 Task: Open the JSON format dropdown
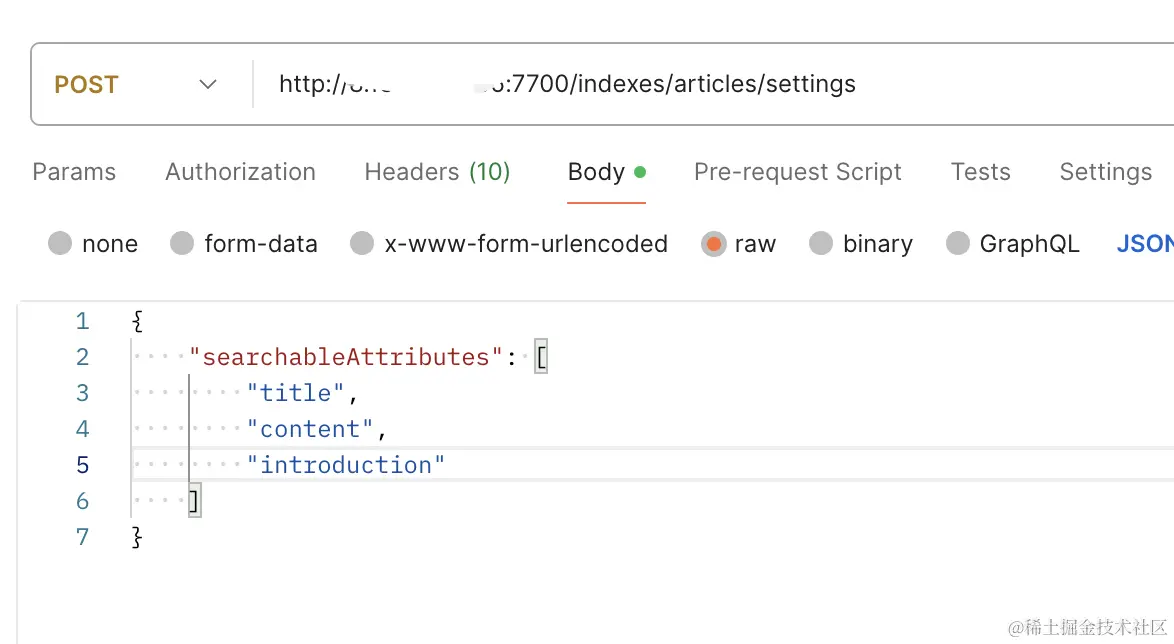[1145, 244]
